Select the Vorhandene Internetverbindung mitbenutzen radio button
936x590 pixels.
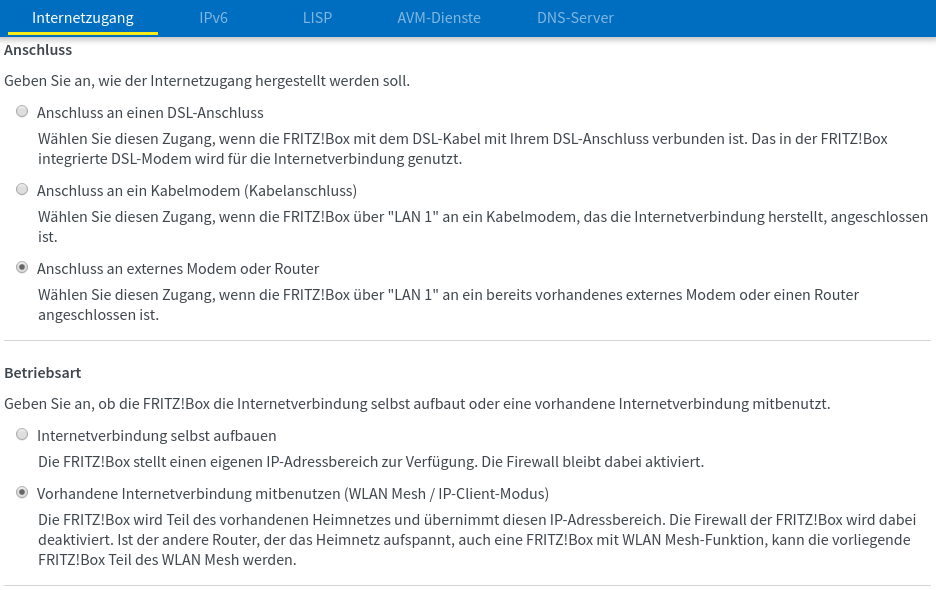22,493
